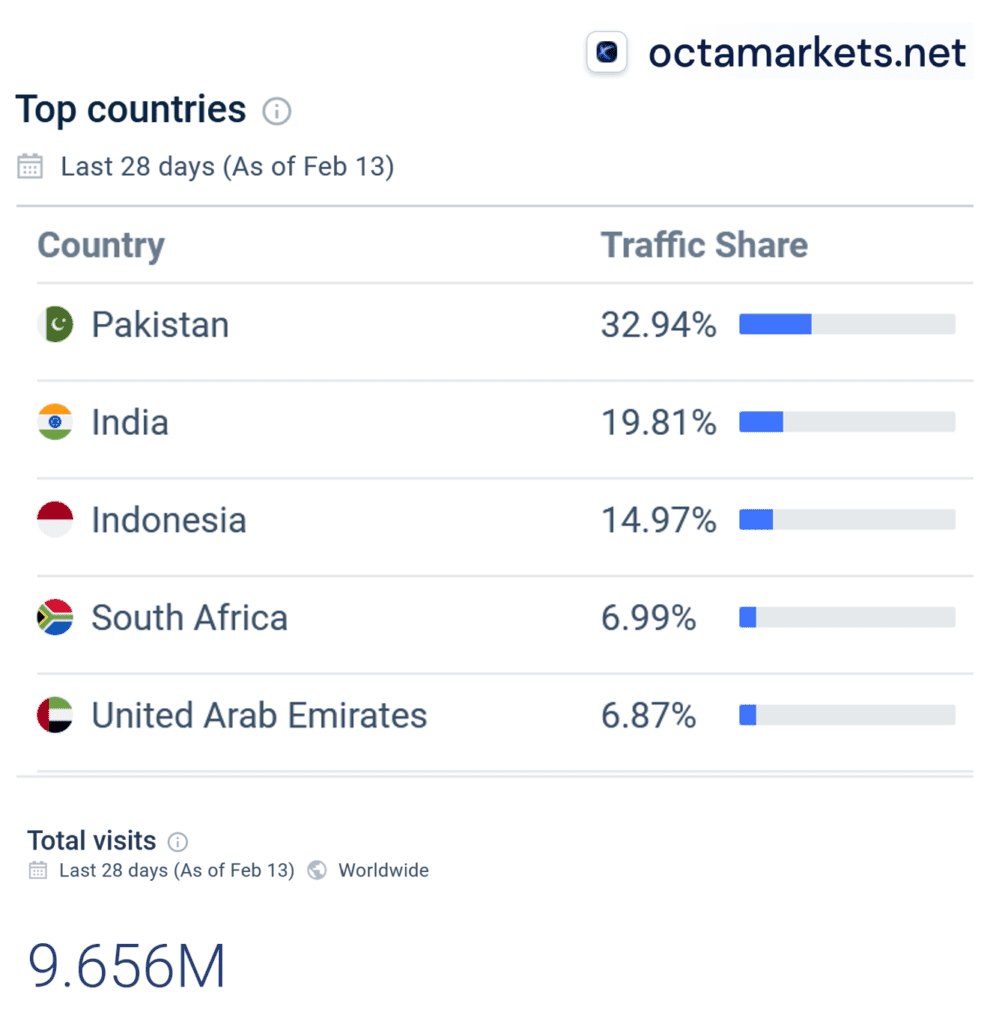Click the South Africa flag icon
This screenshot has height=1024, width=987.
[55, 617]
